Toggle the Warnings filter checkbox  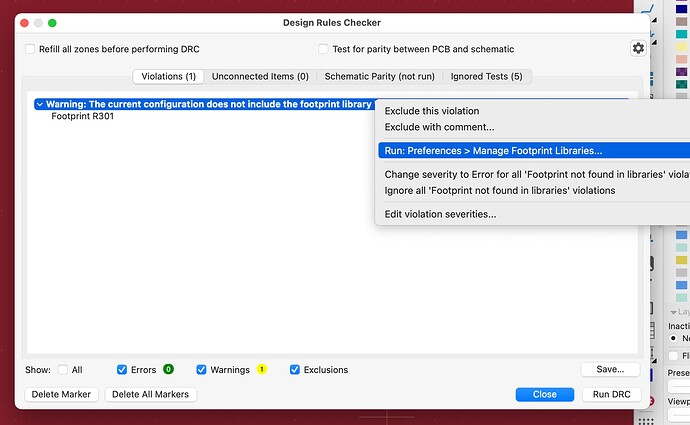[201, 370]
